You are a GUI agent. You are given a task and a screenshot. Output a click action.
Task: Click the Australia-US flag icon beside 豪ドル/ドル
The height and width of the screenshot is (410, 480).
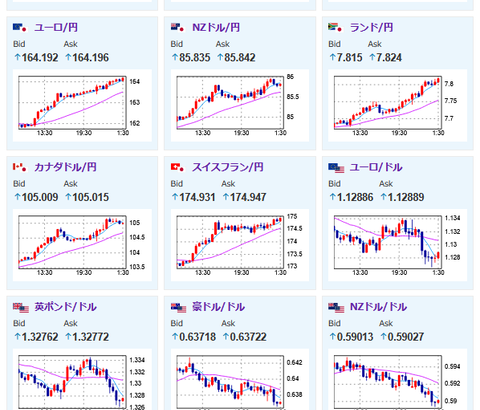point(178,307)
